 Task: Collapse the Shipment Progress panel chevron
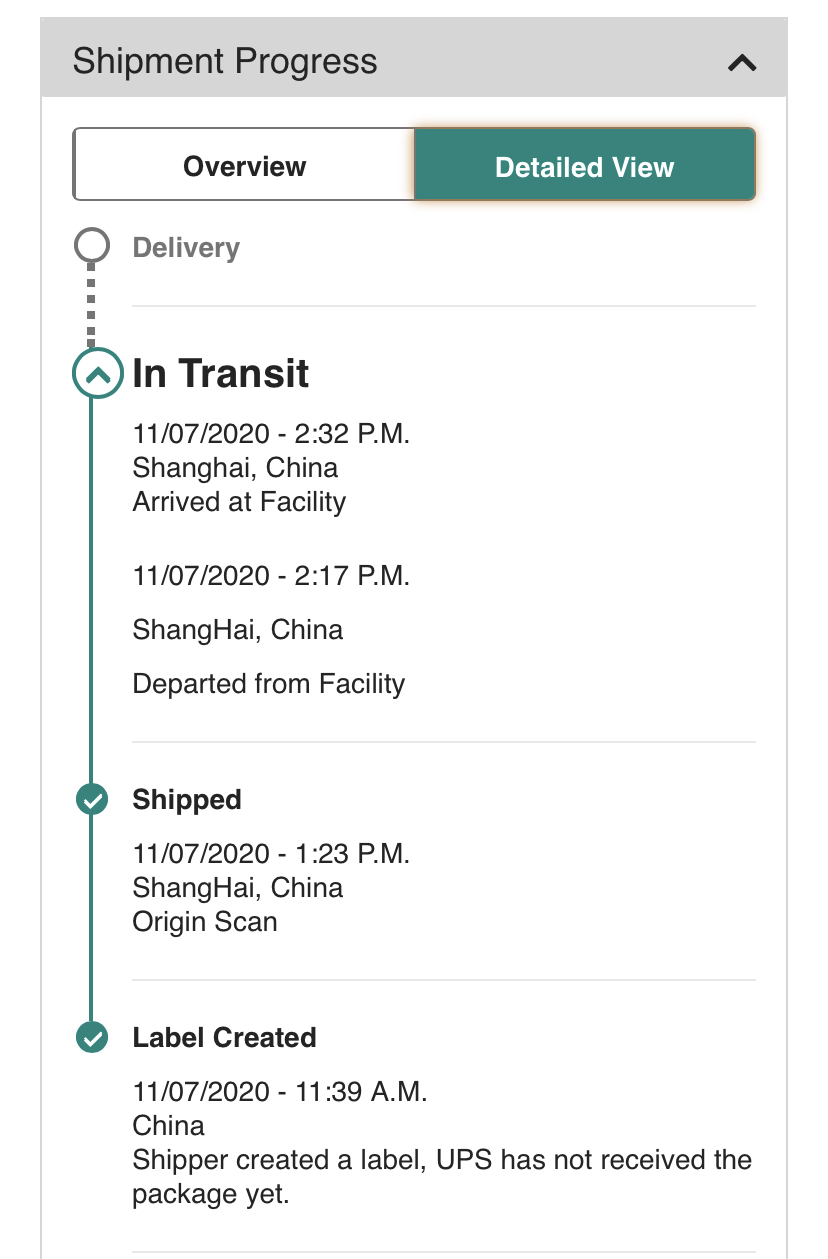742,63
